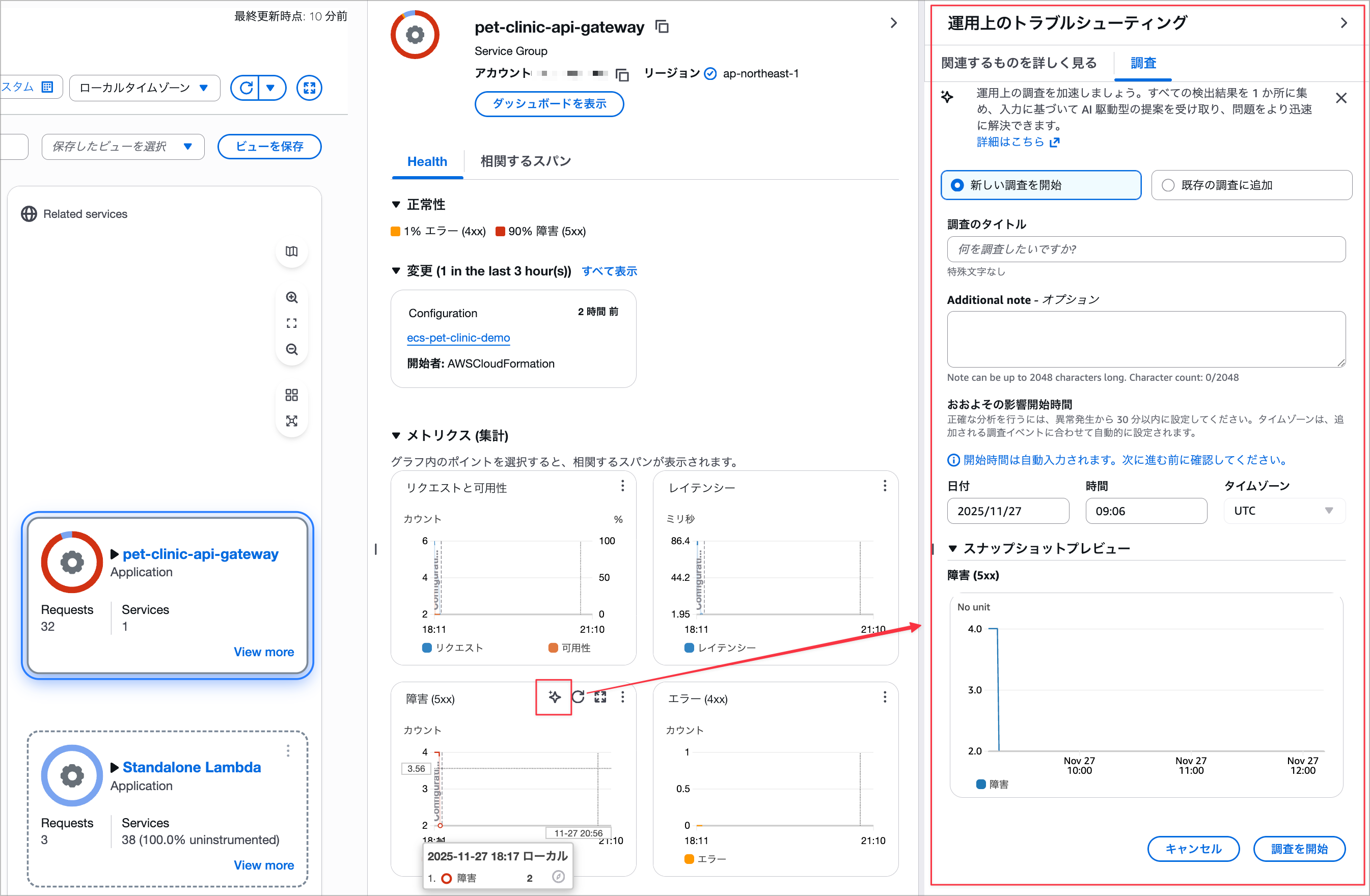Click the 調査のタイトル input field
The image size is (1370, 896).
pos(1145,249)
